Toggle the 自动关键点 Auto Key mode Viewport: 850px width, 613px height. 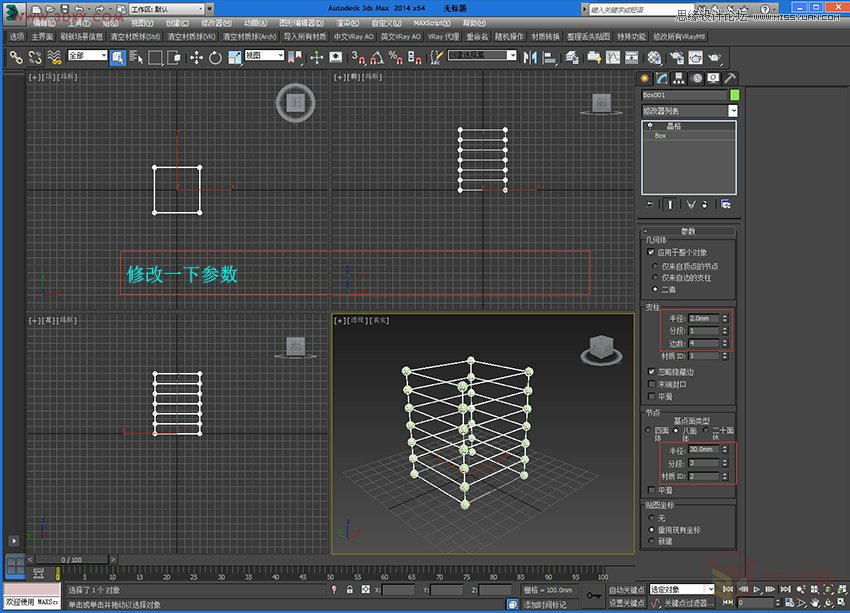pyautogui.click(x=626, y=589)
